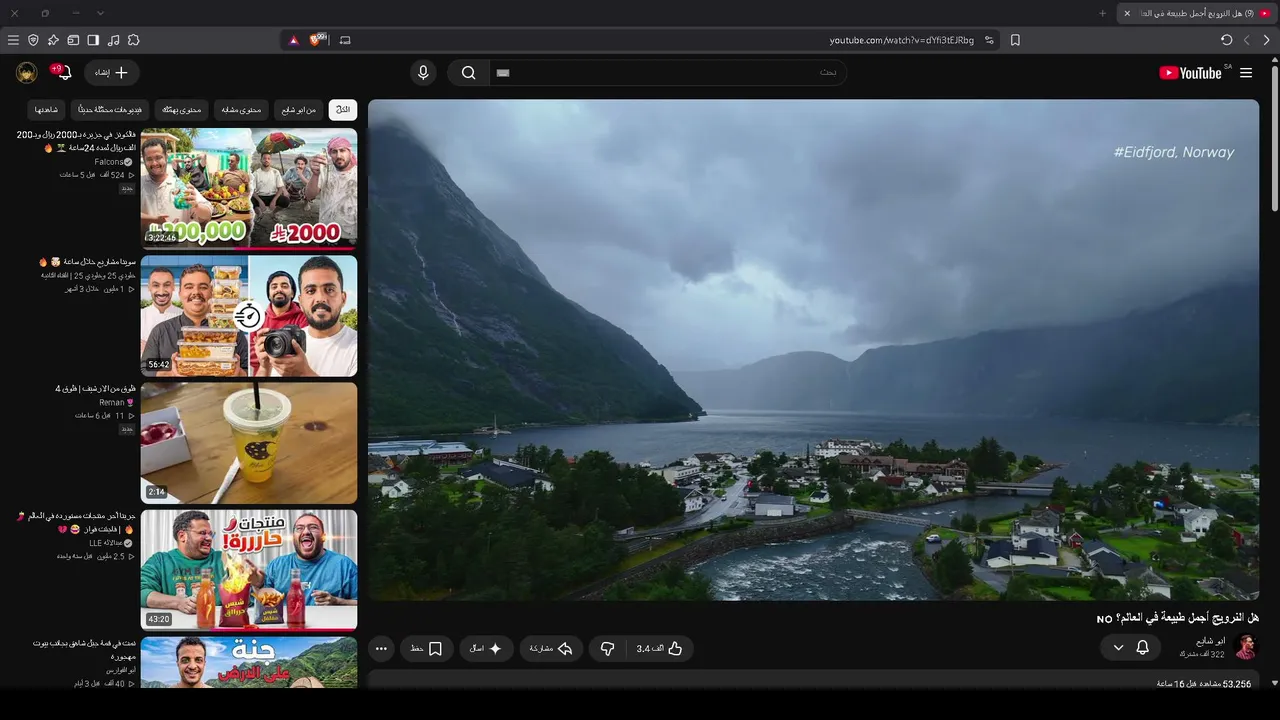Image resolution: width=1280 pixels, height=720 pixels.
Task: Reload the page with the refresh icon
Action: click(x=1226, y=40)
